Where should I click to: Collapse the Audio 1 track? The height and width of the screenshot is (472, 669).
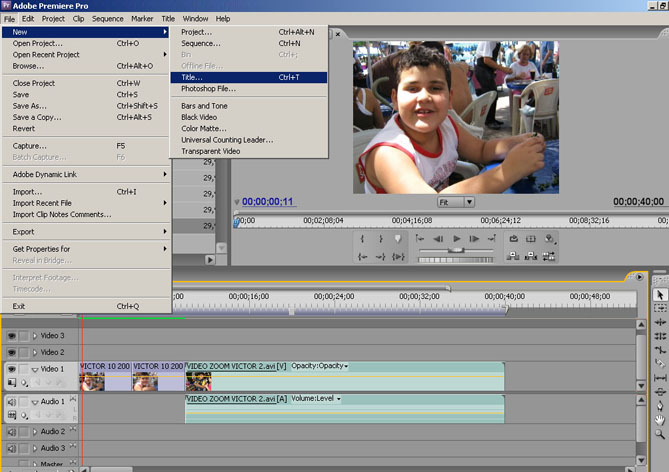[35, 402]
